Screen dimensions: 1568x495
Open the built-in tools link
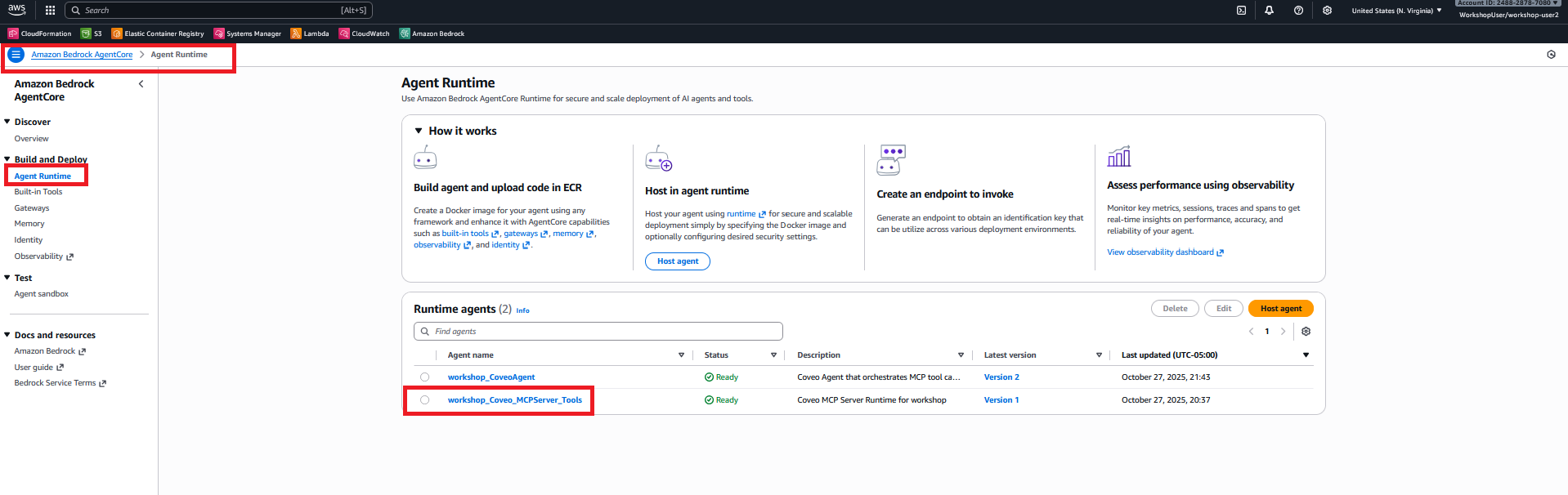coord(470,234)
